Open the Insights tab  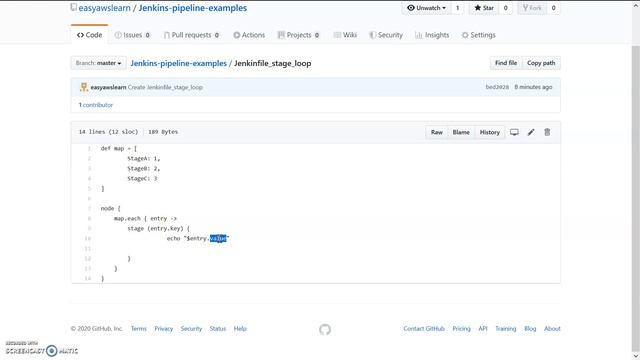point(432,35)
